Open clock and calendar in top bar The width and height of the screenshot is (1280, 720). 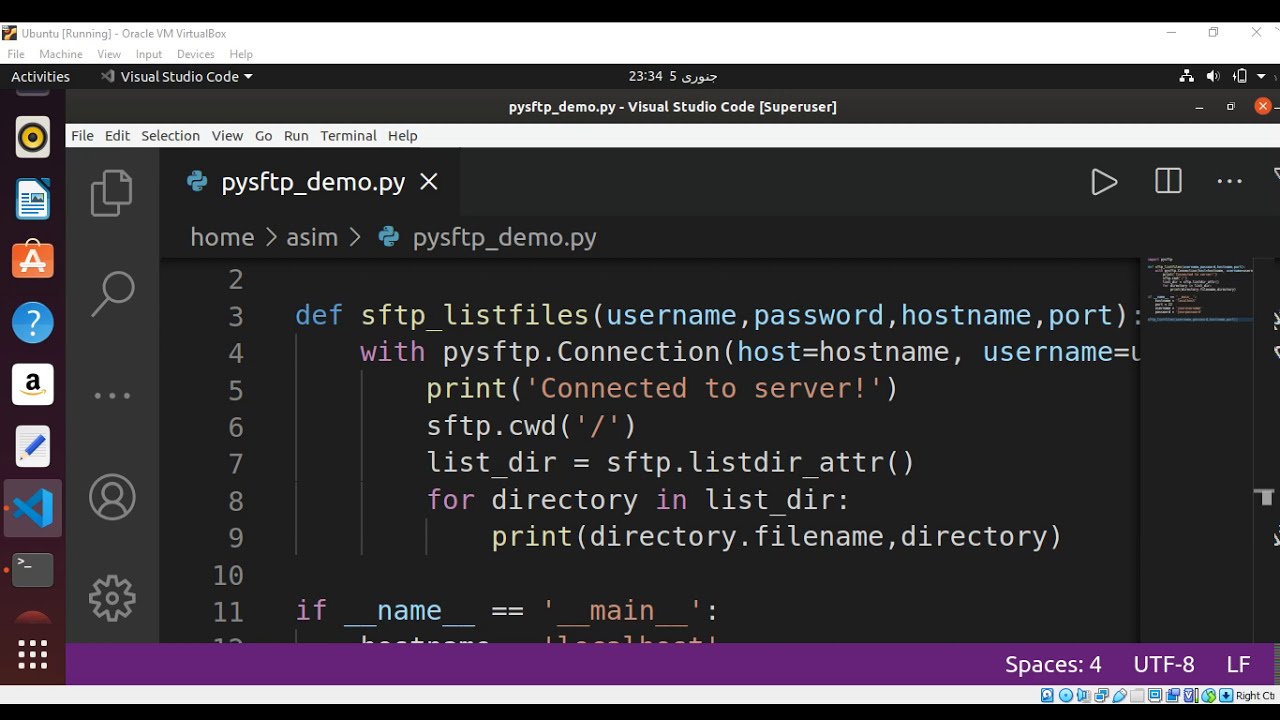point(673,76)
